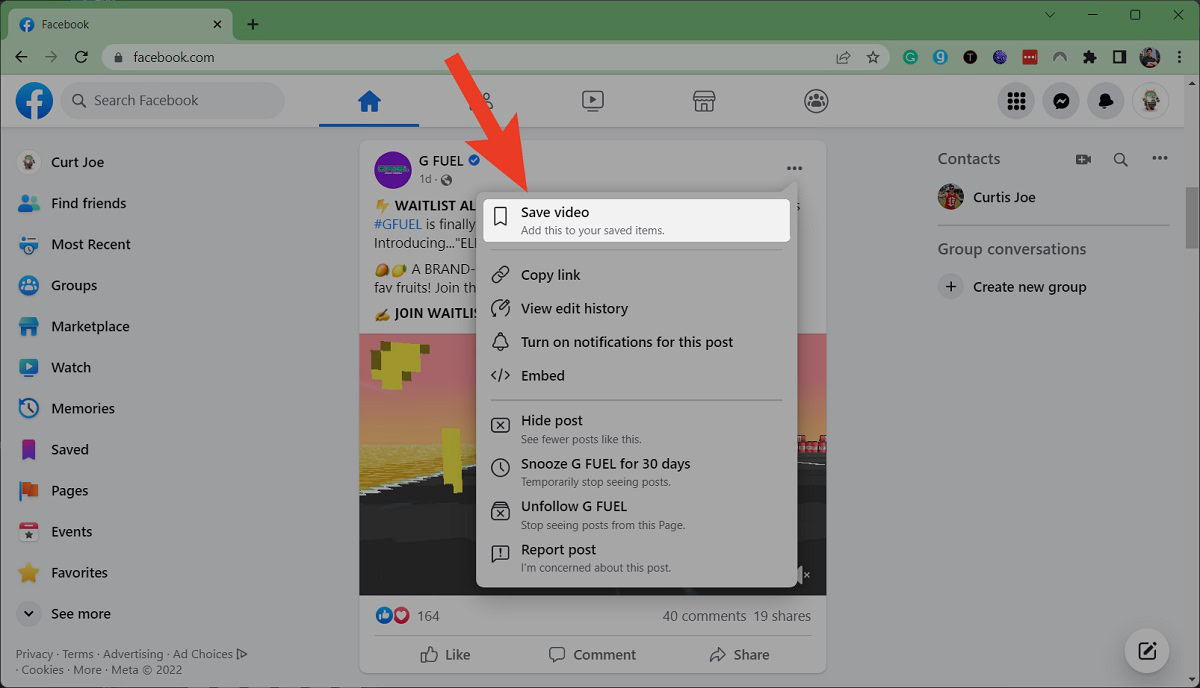Open Contacts options three-dot menu
Image resolution: width=1200 pixels, height=688 pixels.
1159,159
